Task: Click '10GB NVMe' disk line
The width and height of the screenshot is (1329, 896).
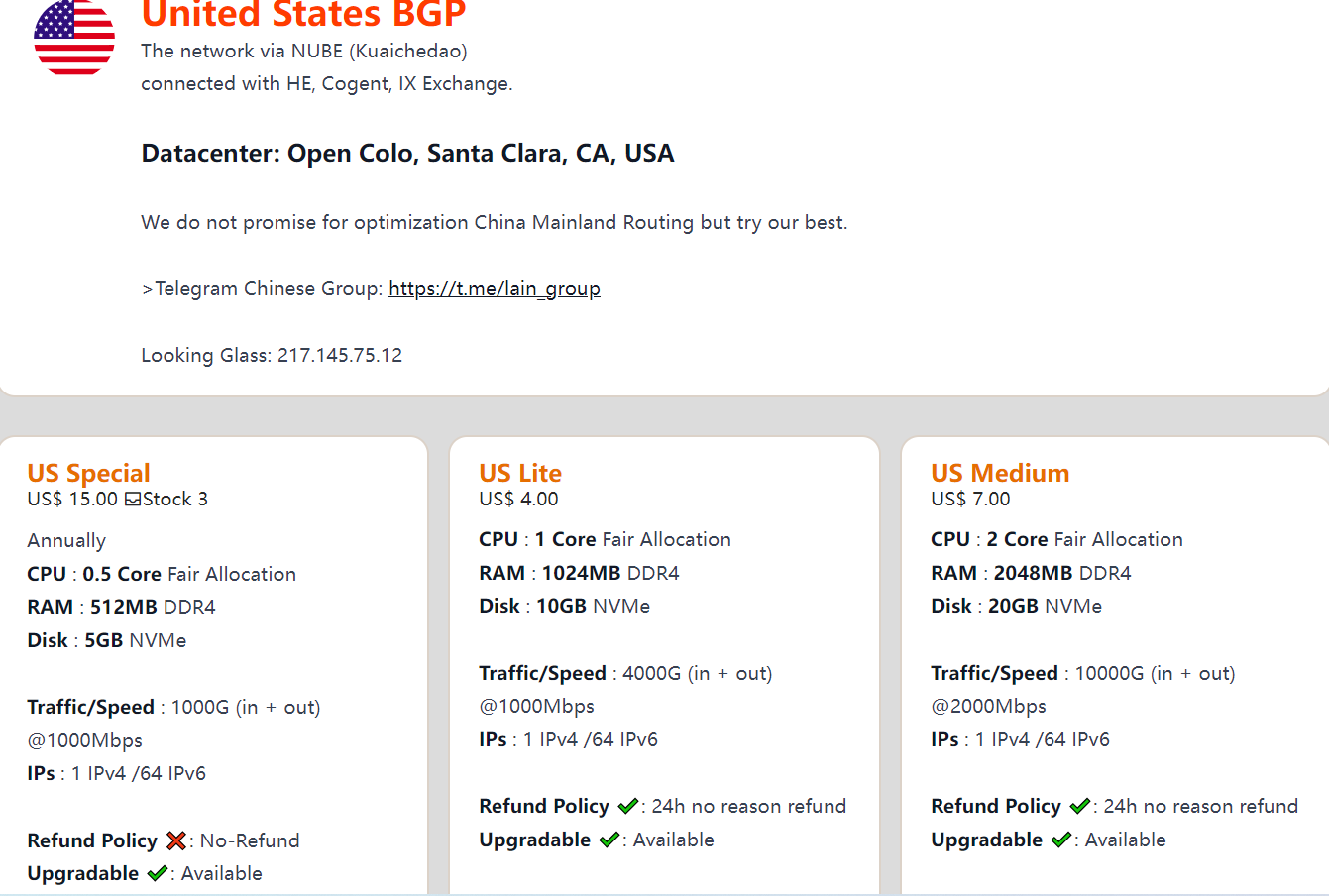Action: click(565, 606)
